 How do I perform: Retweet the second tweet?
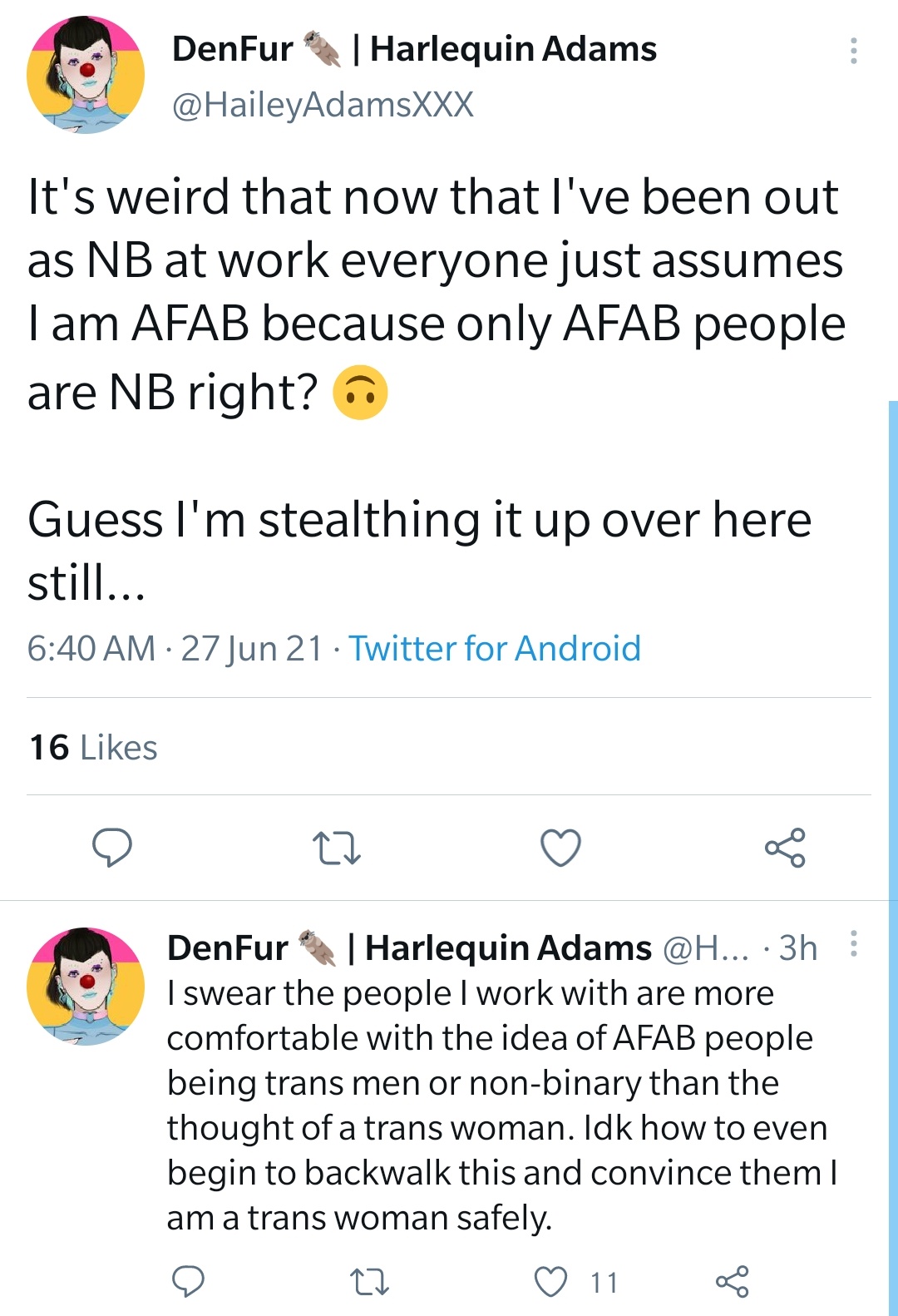[x=369, y=1282]
